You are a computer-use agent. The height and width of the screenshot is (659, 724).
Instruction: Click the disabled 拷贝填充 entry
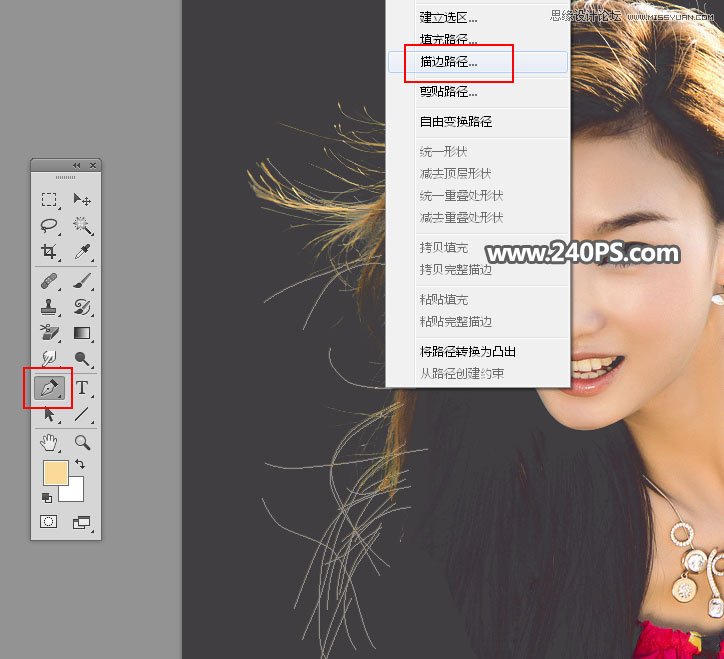(x=478, y=248)
